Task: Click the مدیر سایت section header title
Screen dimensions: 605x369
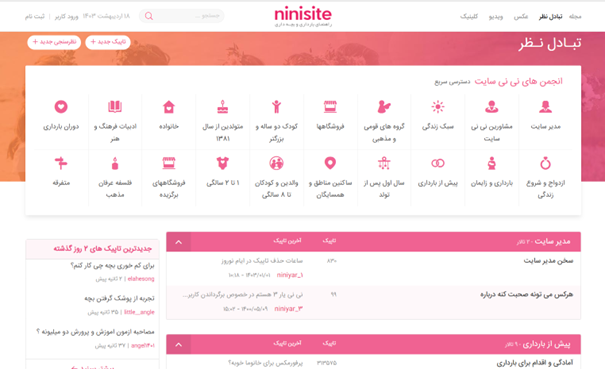Action: click(x=552, y=242)
